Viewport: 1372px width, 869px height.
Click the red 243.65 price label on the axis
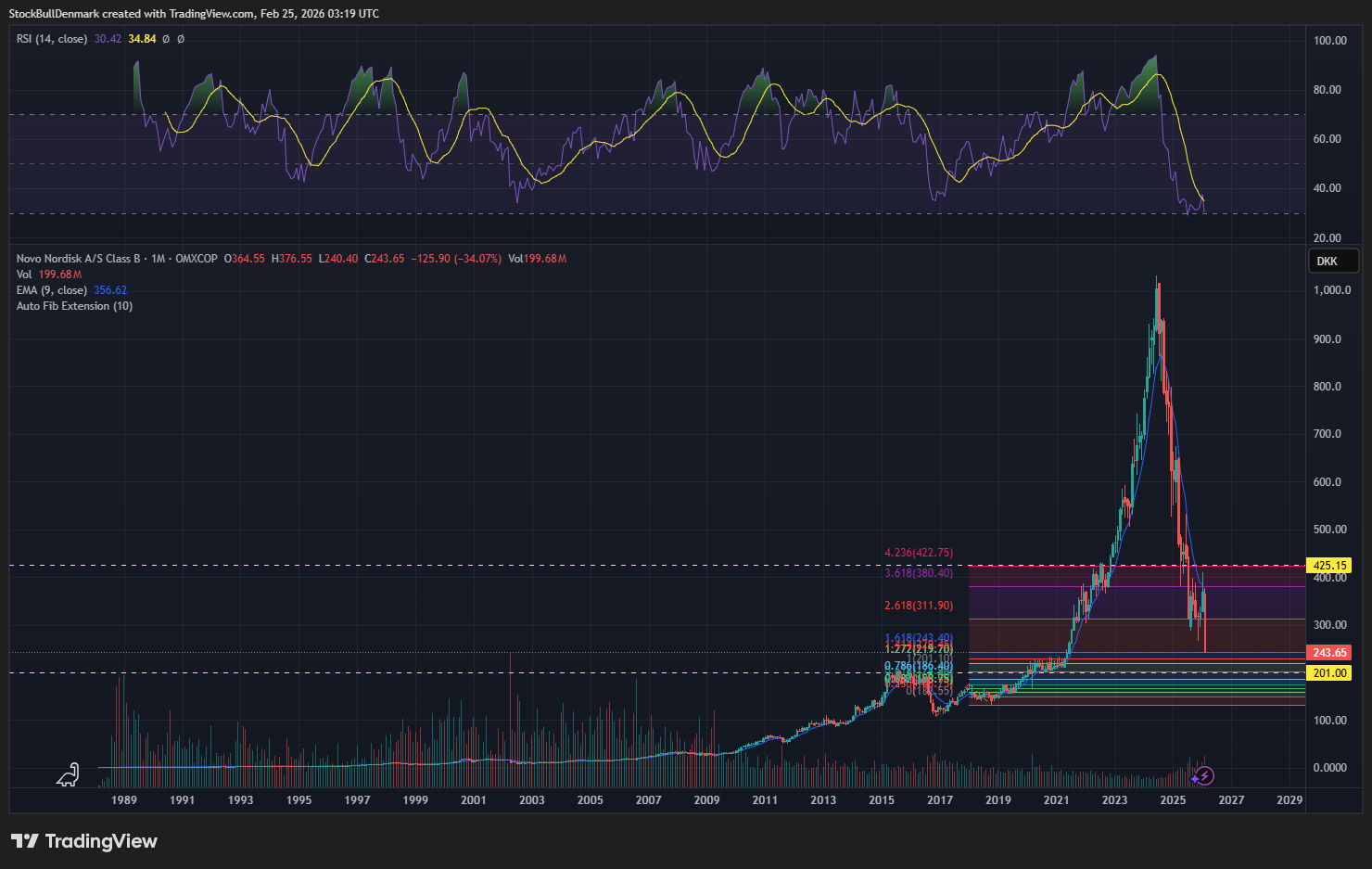pyautogui.click(x=1329, y=653)
